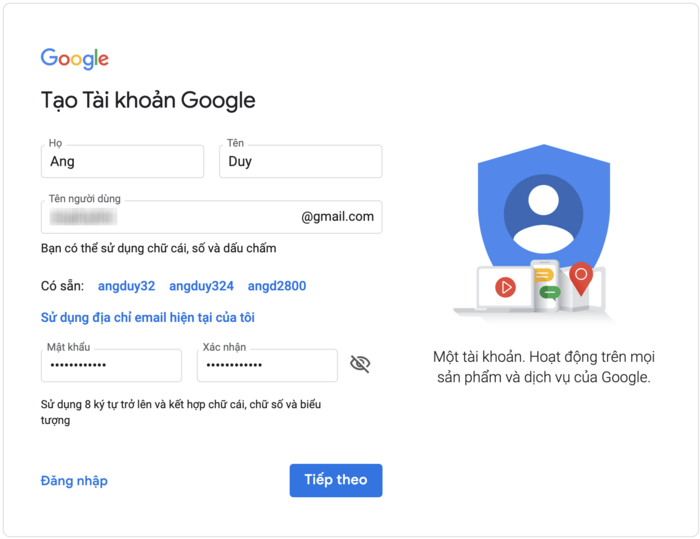Click the green chat bubble icon

pos(549,293)
